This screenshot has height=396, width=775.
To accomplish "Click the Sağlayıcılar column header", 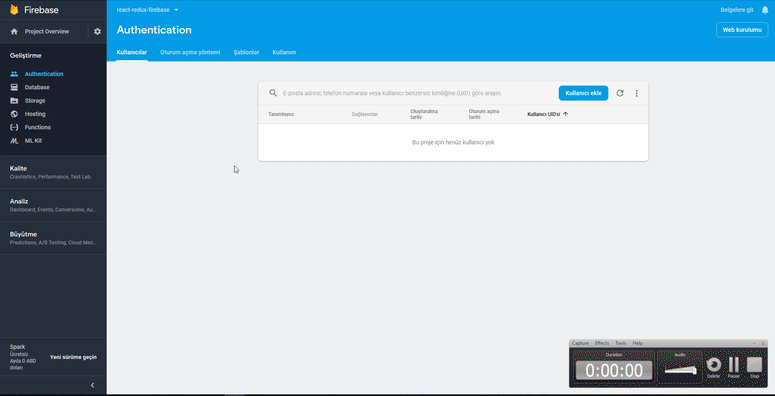I will coord(365,114).
